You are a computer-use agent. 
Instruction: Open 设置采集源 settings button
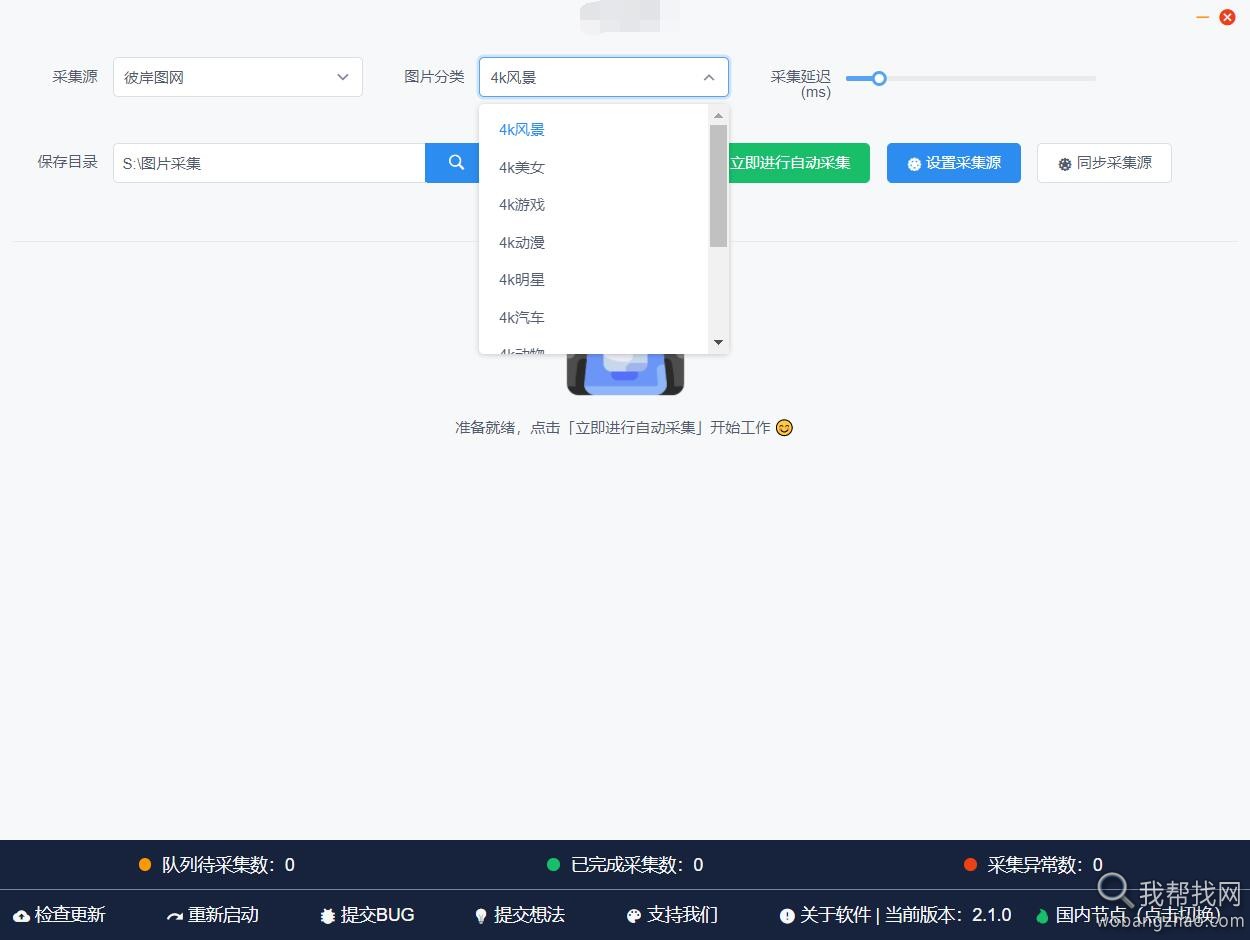click(x=954, y=163)
